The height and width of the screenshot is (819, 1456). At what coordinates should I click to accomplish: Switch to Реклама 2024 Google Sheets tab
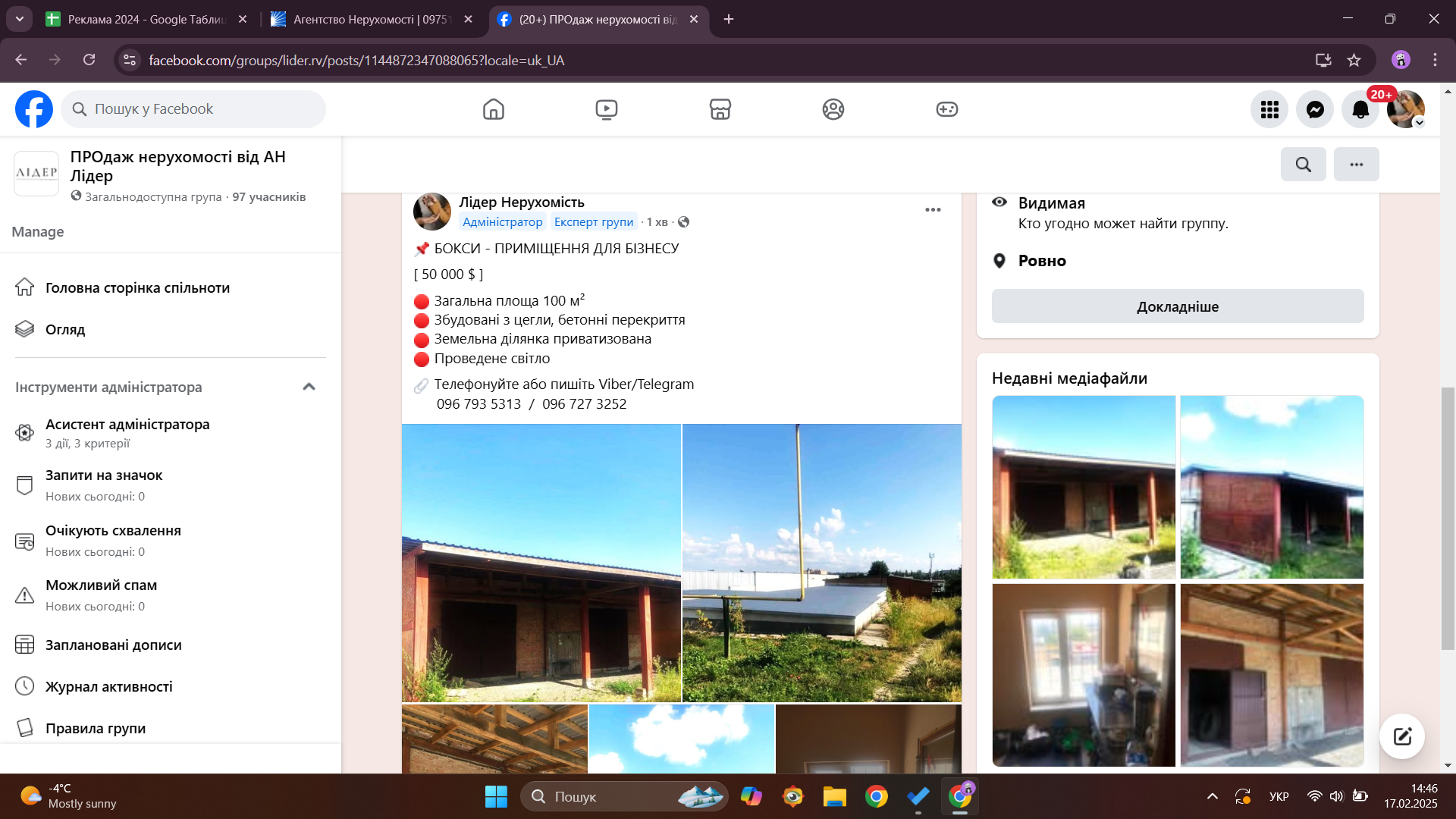click(x=146, y=19)
